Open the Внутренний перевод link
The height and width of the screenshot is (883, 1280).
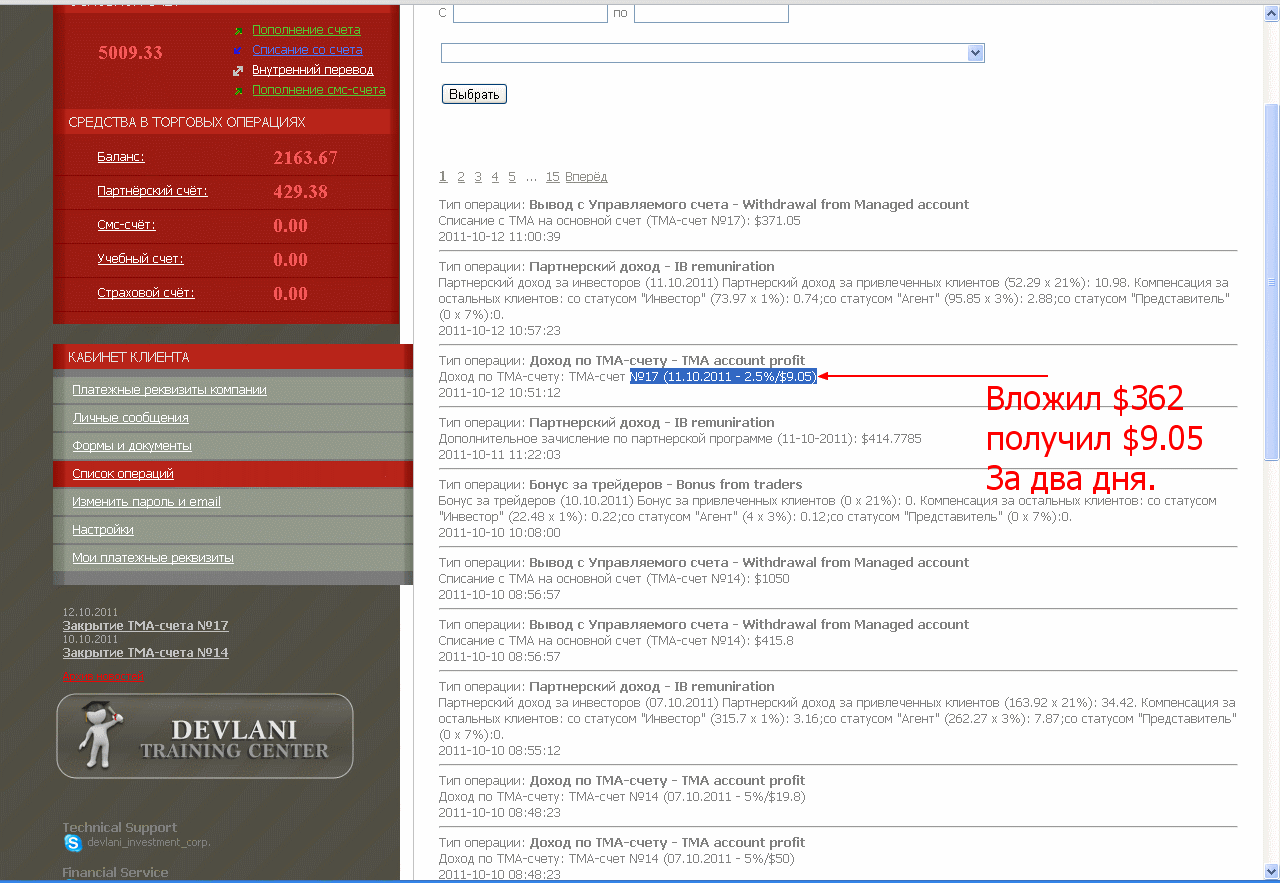point(313,70)
